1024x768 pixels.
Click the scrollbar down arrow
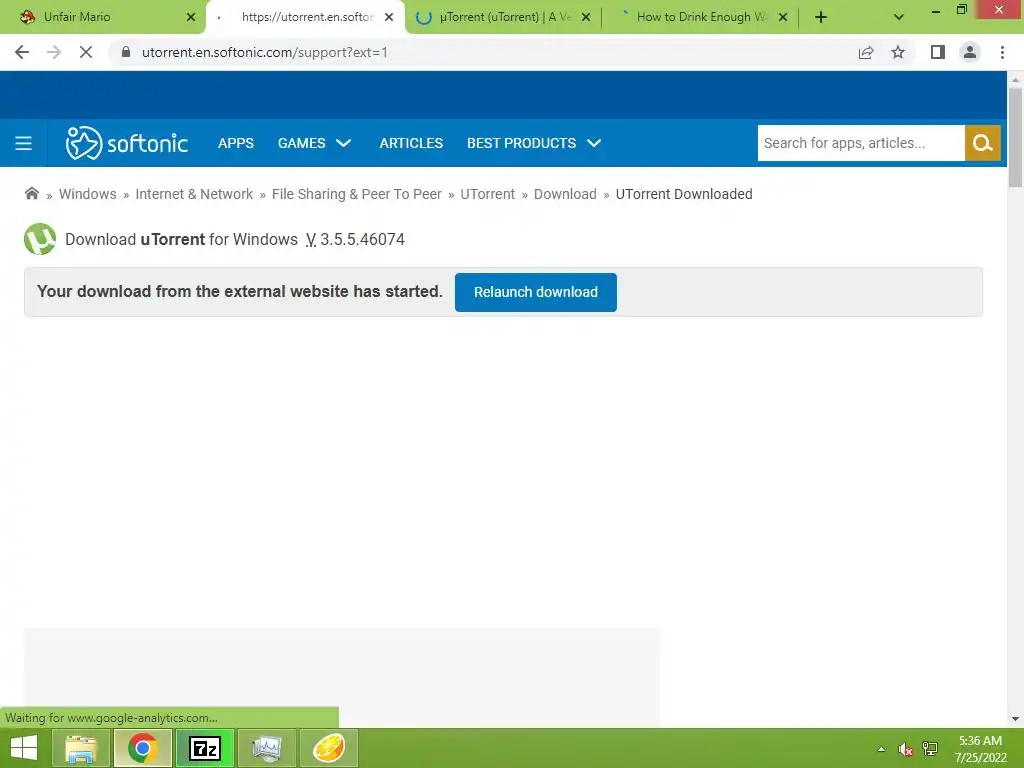click(x=1015, y=719)
